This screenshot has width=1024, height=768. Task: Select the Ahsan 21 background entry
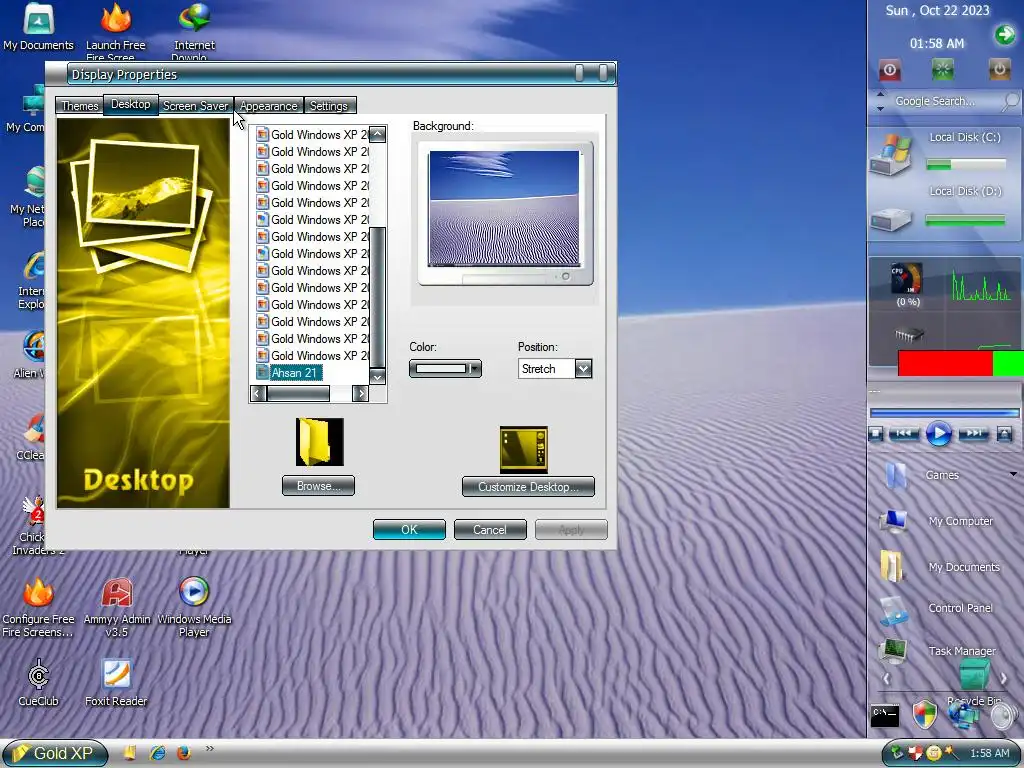(x=295, y=373)
